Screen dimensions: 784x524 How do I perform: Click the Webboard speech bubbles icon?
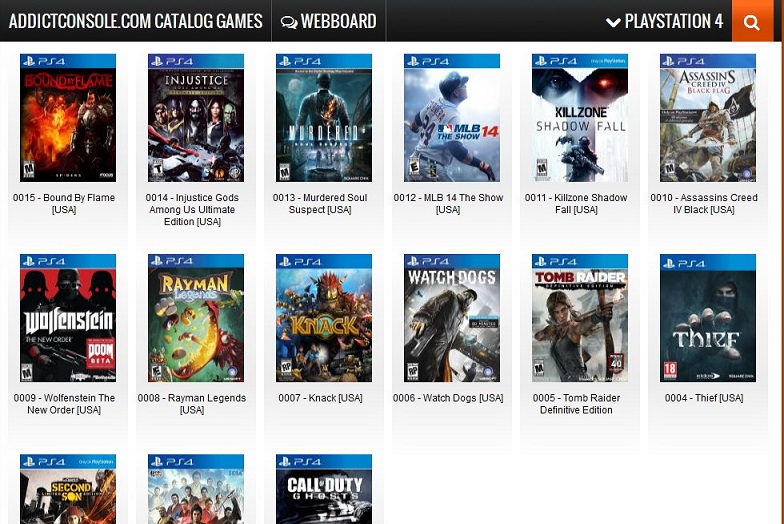click(288, 22)
